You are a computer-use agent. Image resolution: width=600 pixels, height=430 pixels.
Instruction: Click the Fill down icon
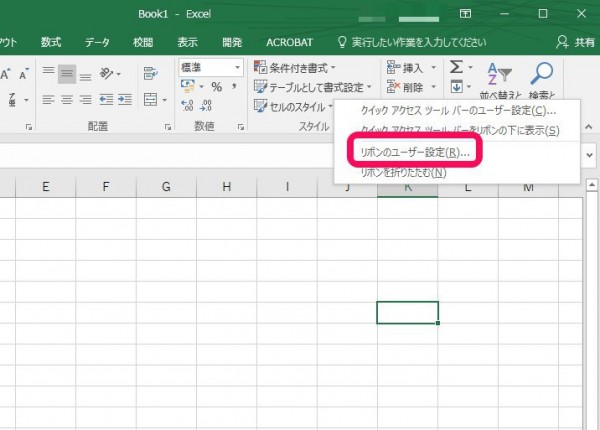457,86
